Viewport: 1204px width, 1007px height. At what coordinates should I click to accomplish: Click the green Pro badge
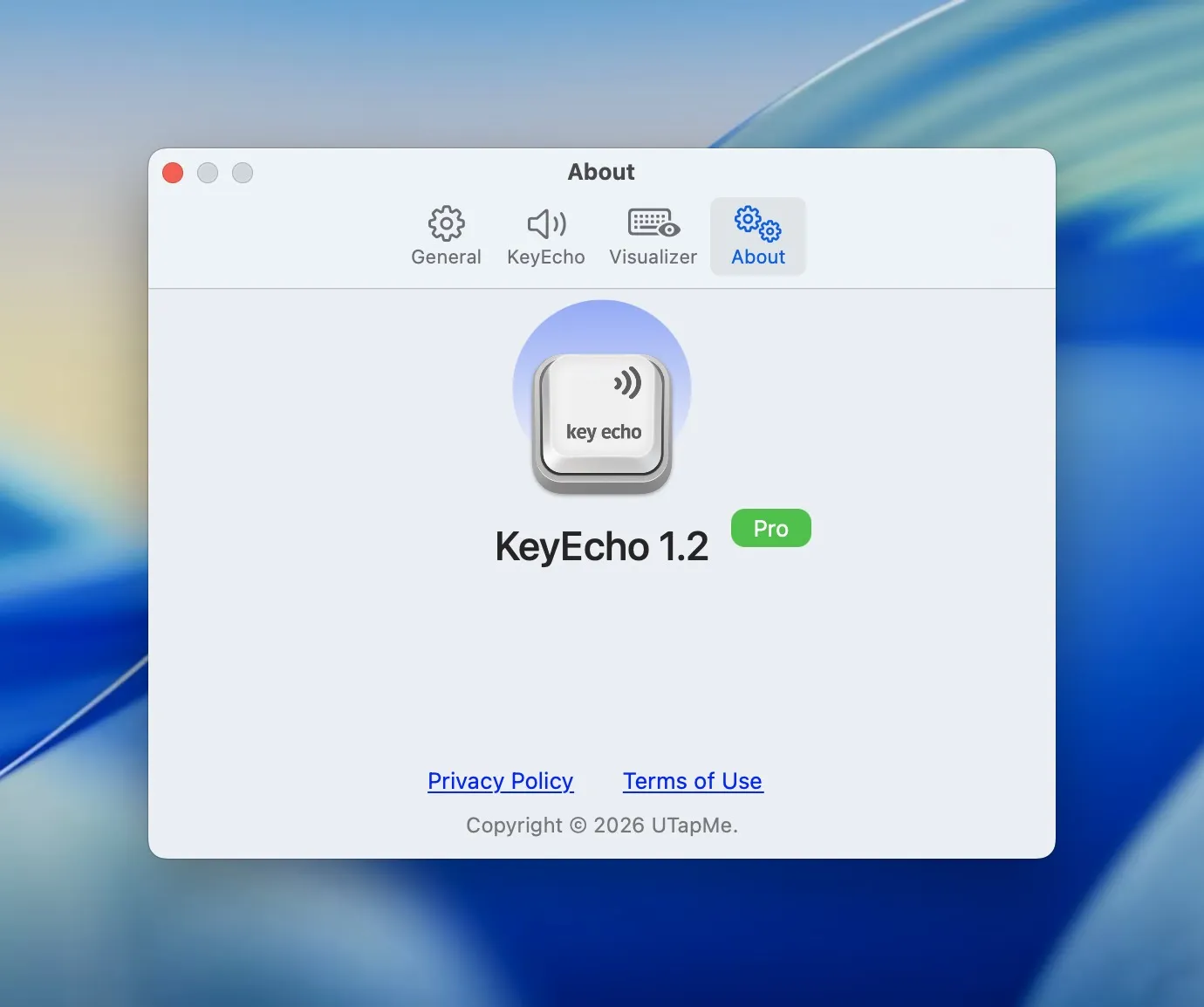pyautogui.click(x=771, y=528)
